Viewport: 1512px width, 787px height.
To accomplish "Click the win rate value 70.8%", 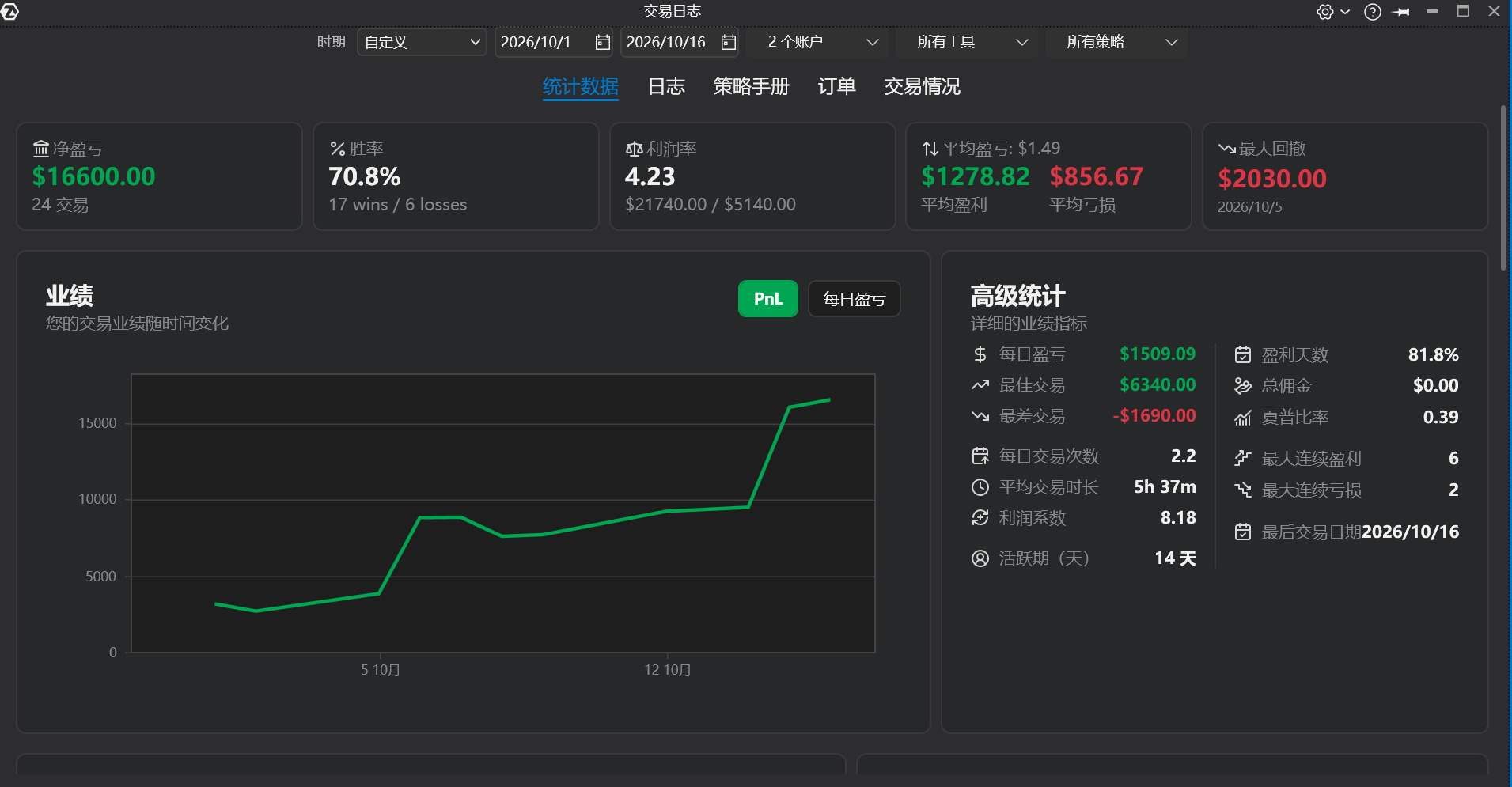I will point(365,176).
